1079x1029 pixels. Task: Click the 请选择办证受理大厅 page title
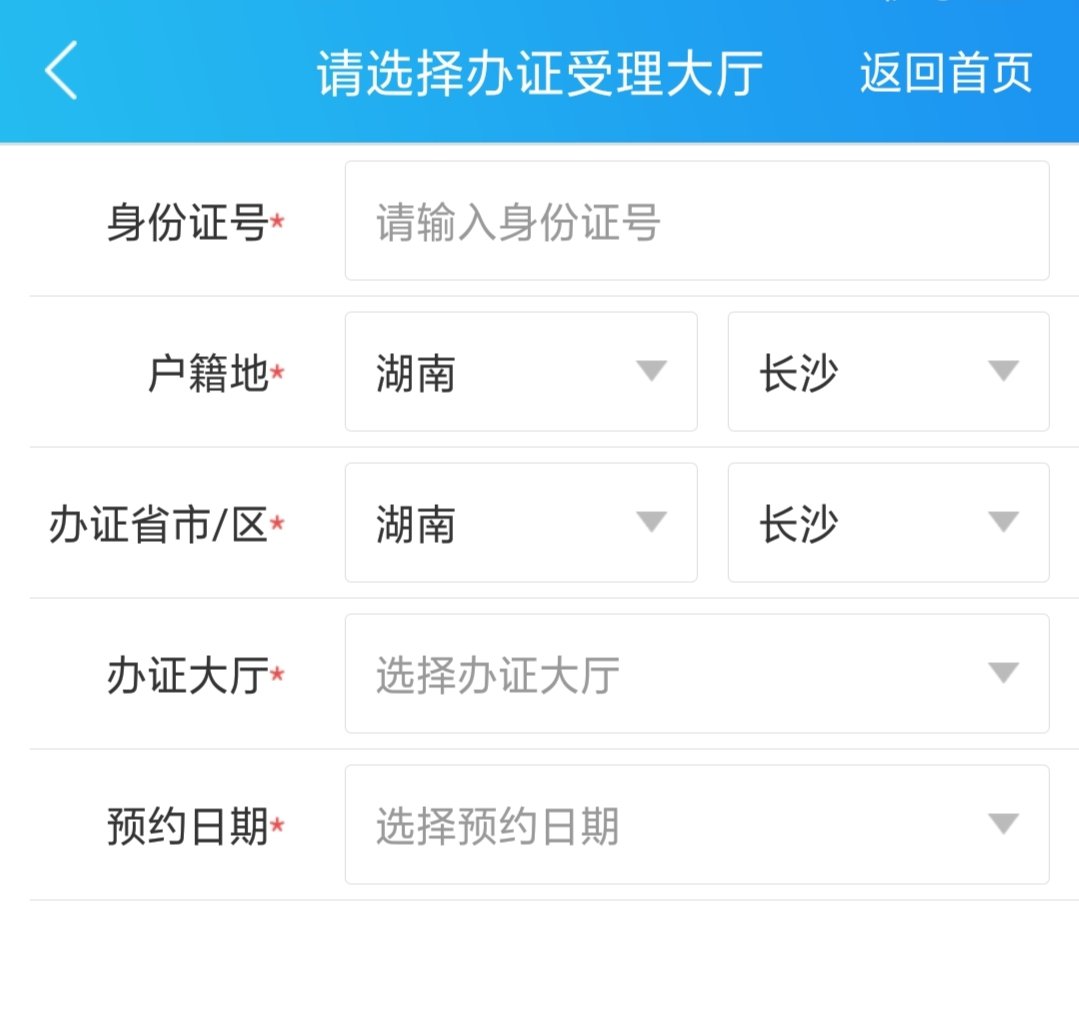pyautogui.click(x=540, y=74)
